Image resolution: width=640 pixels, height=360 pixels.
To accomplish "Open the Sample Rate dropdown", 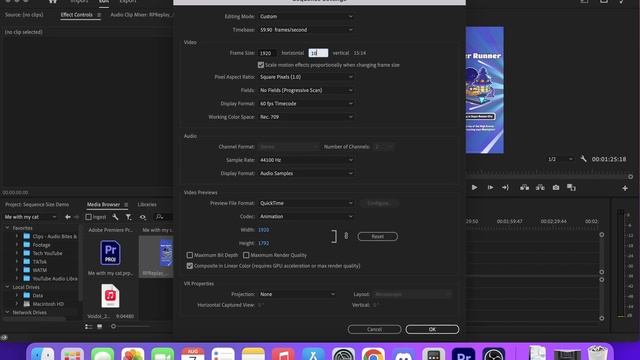I will (x=306, y=160).
